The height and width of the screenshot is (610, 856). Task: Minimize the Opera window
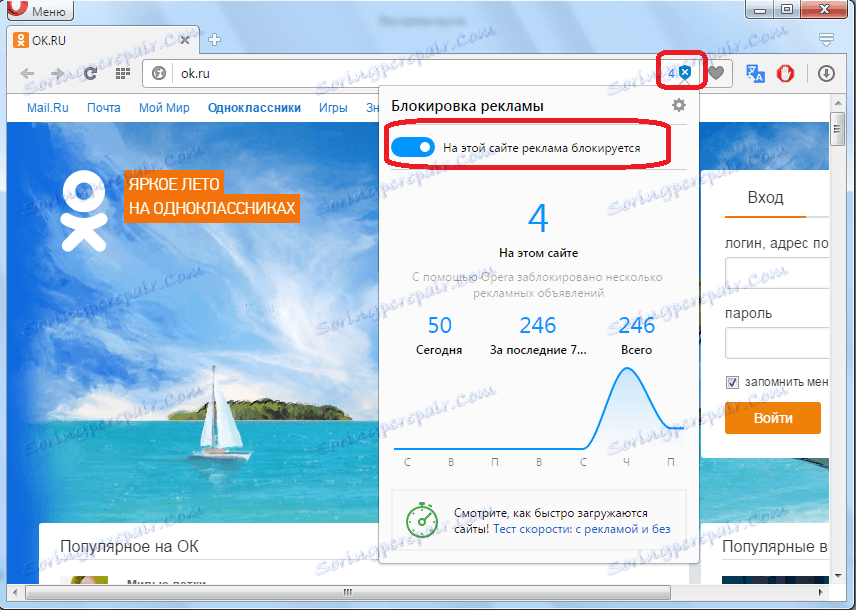click(759, 9)
